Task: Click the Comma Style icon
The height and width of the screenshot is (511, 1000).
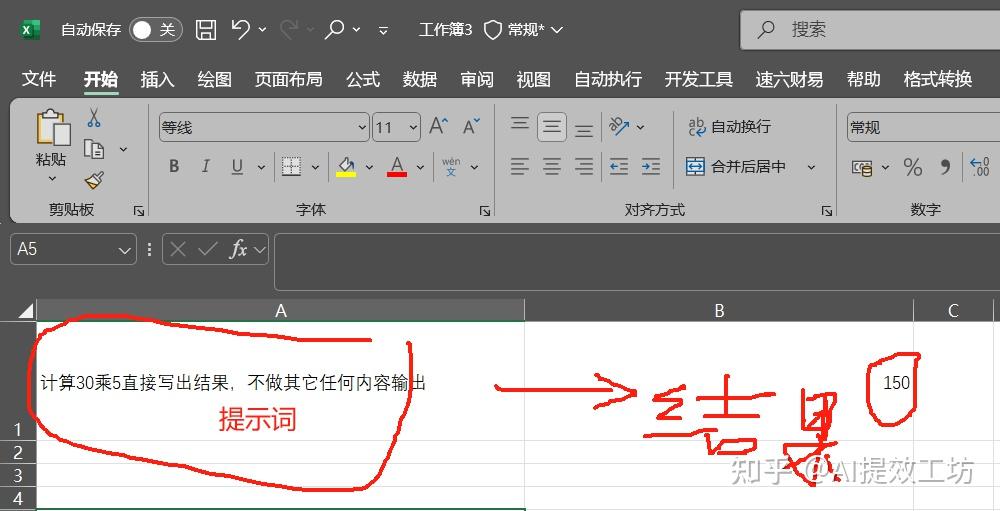Action: coord(945,167)
